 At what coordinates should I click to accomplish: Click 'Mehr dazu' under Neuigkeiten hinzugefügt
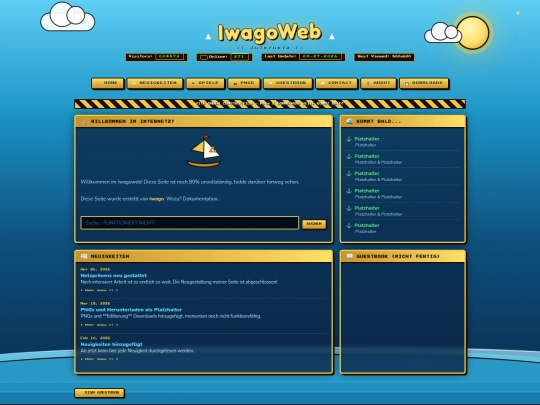coord(99,359)
